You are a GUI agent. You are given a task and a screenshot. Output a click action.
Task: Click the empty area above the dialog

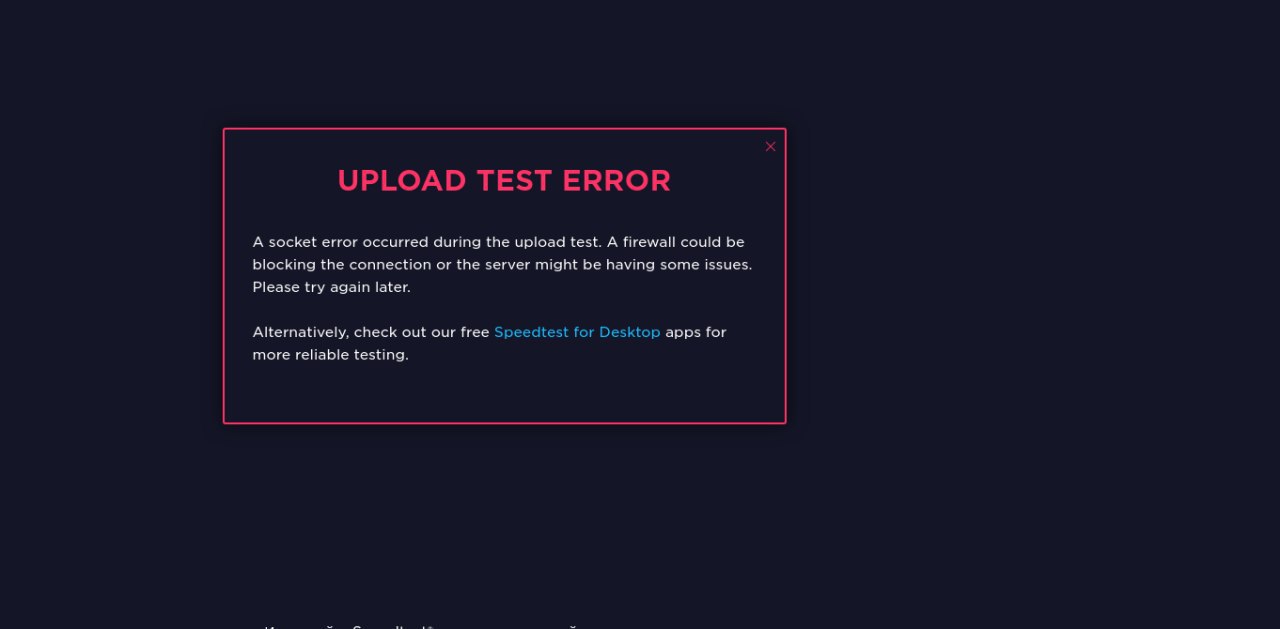[x=504, y=62]
